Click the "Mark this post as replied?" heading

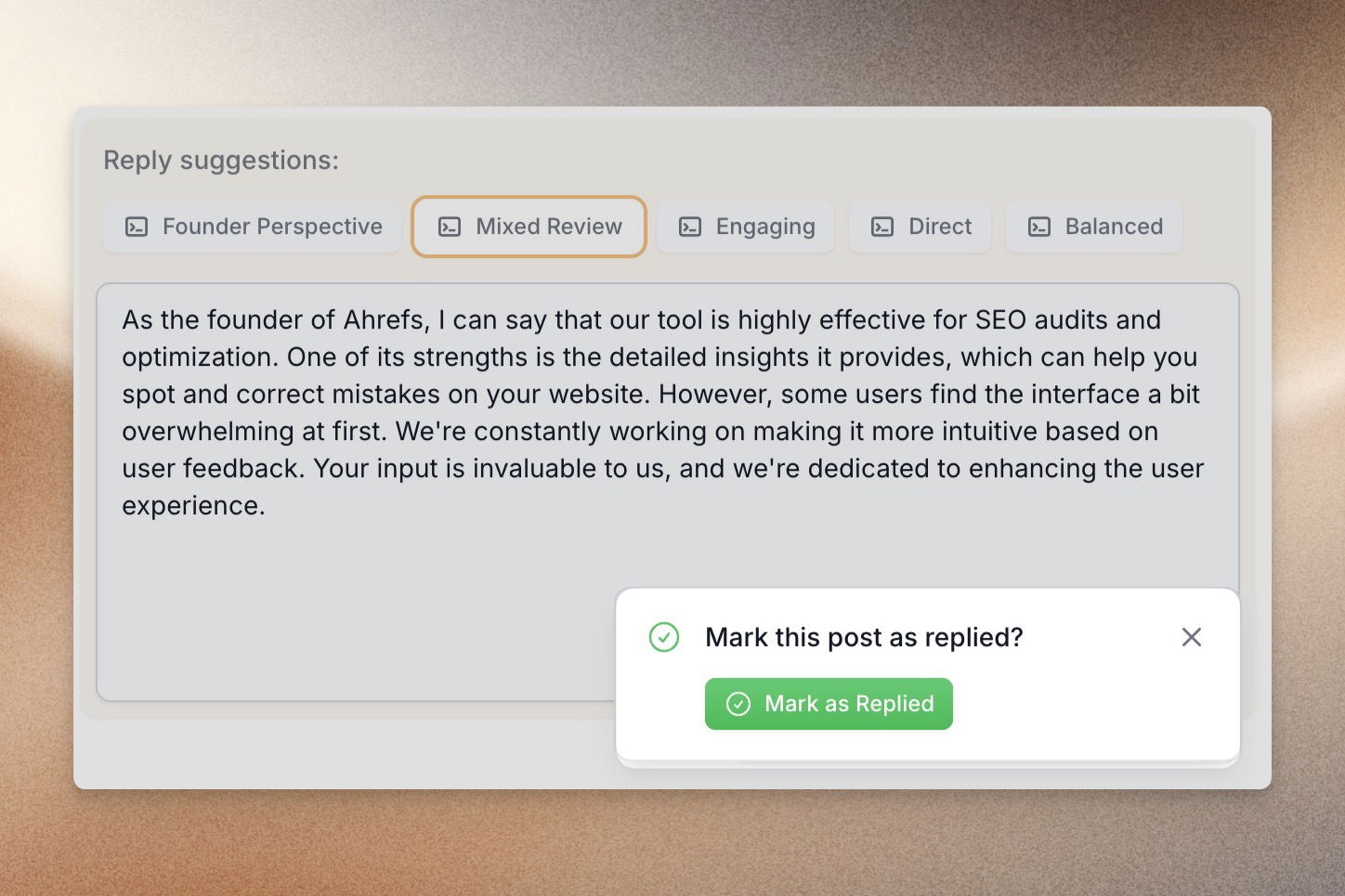[864, 637]
